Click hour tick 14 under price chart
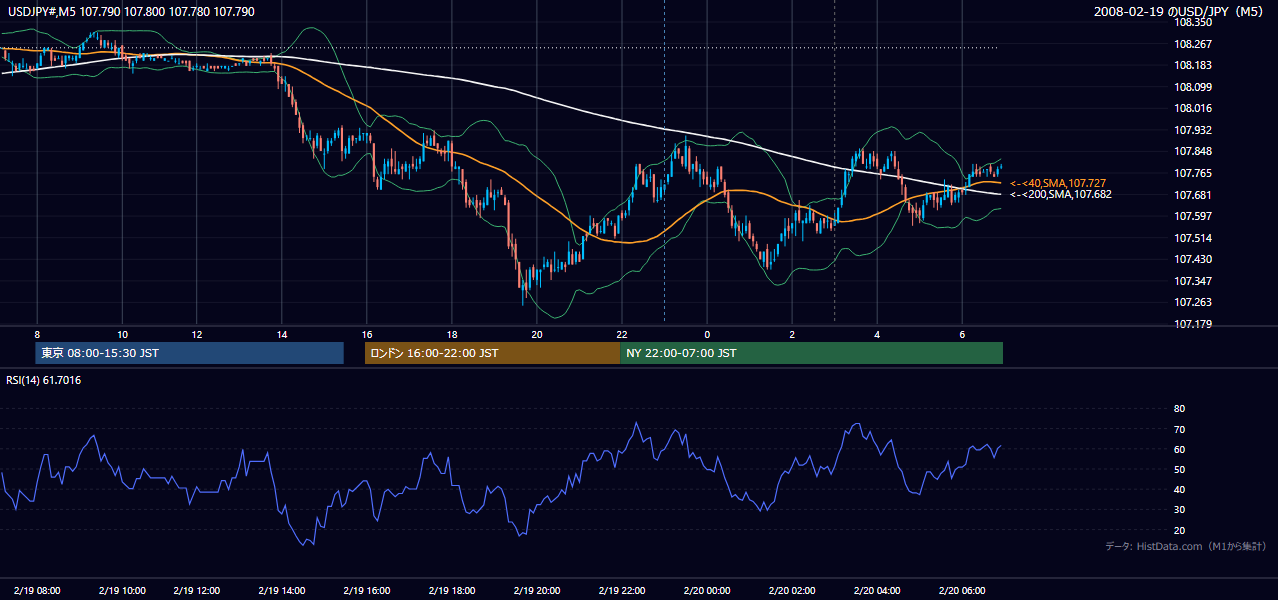 coord(282,334)
